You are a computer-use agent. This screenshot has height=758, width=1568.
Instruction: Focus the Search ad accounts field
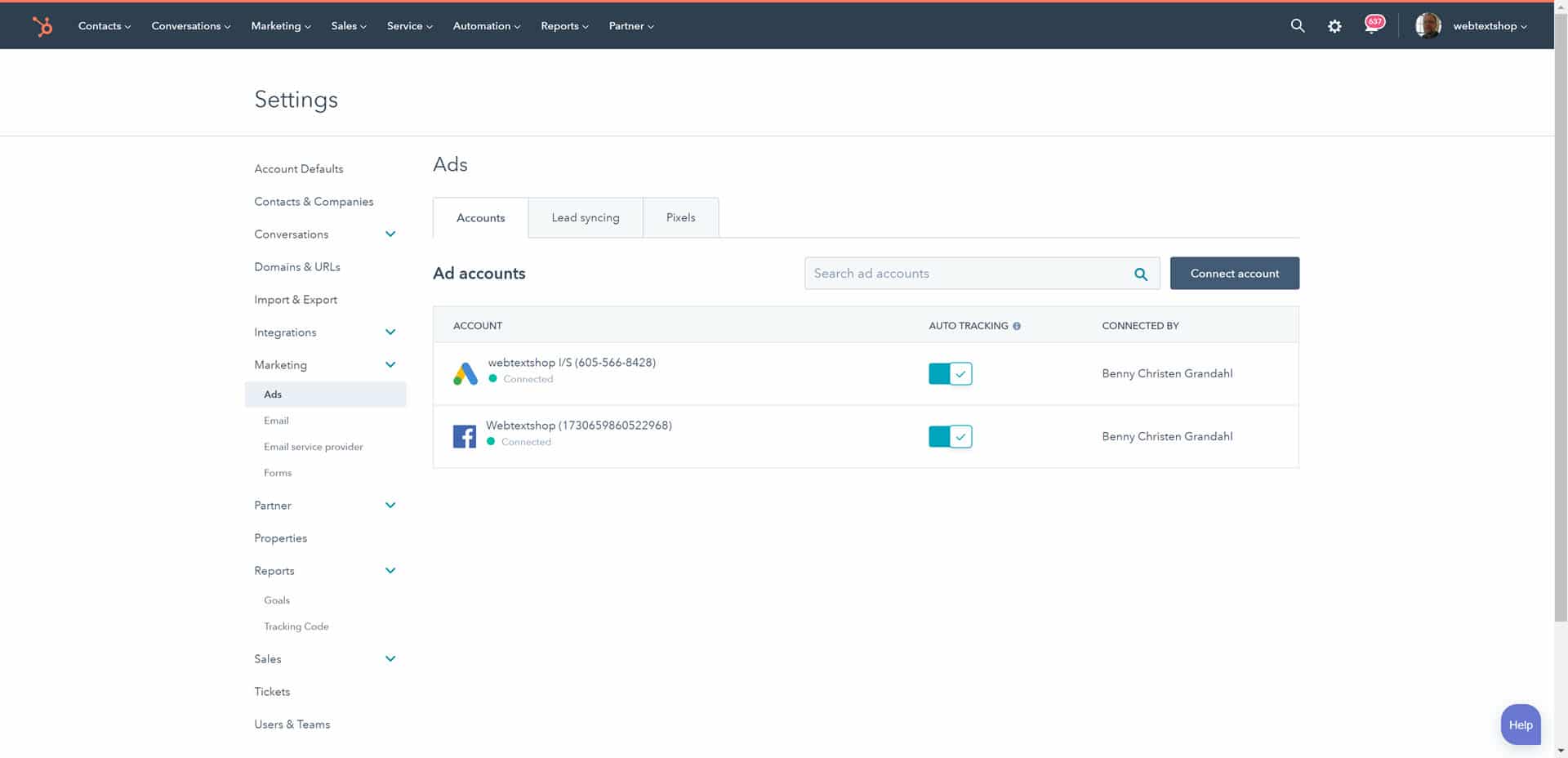pos(964,274)
